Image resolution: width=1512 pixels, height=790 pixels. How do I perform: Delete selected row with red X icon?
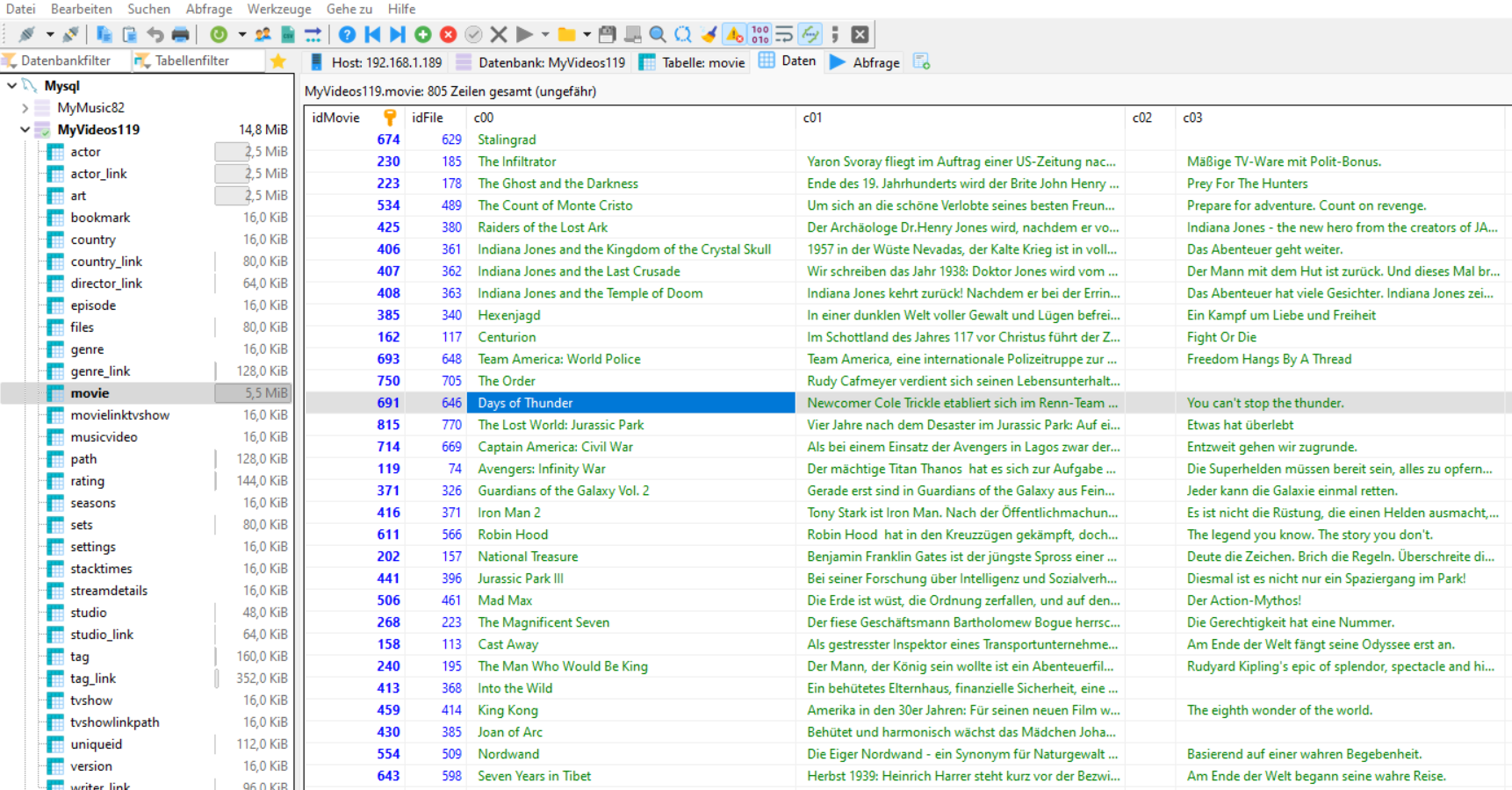[x=449, y=34]
